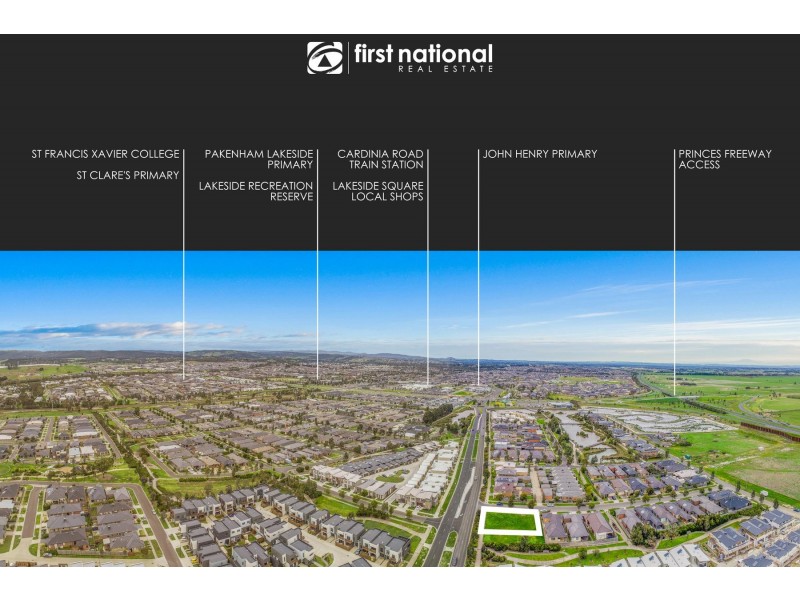Click the 'first national' brand name text
Screen dimensions: 800x600
click(423, 53)
